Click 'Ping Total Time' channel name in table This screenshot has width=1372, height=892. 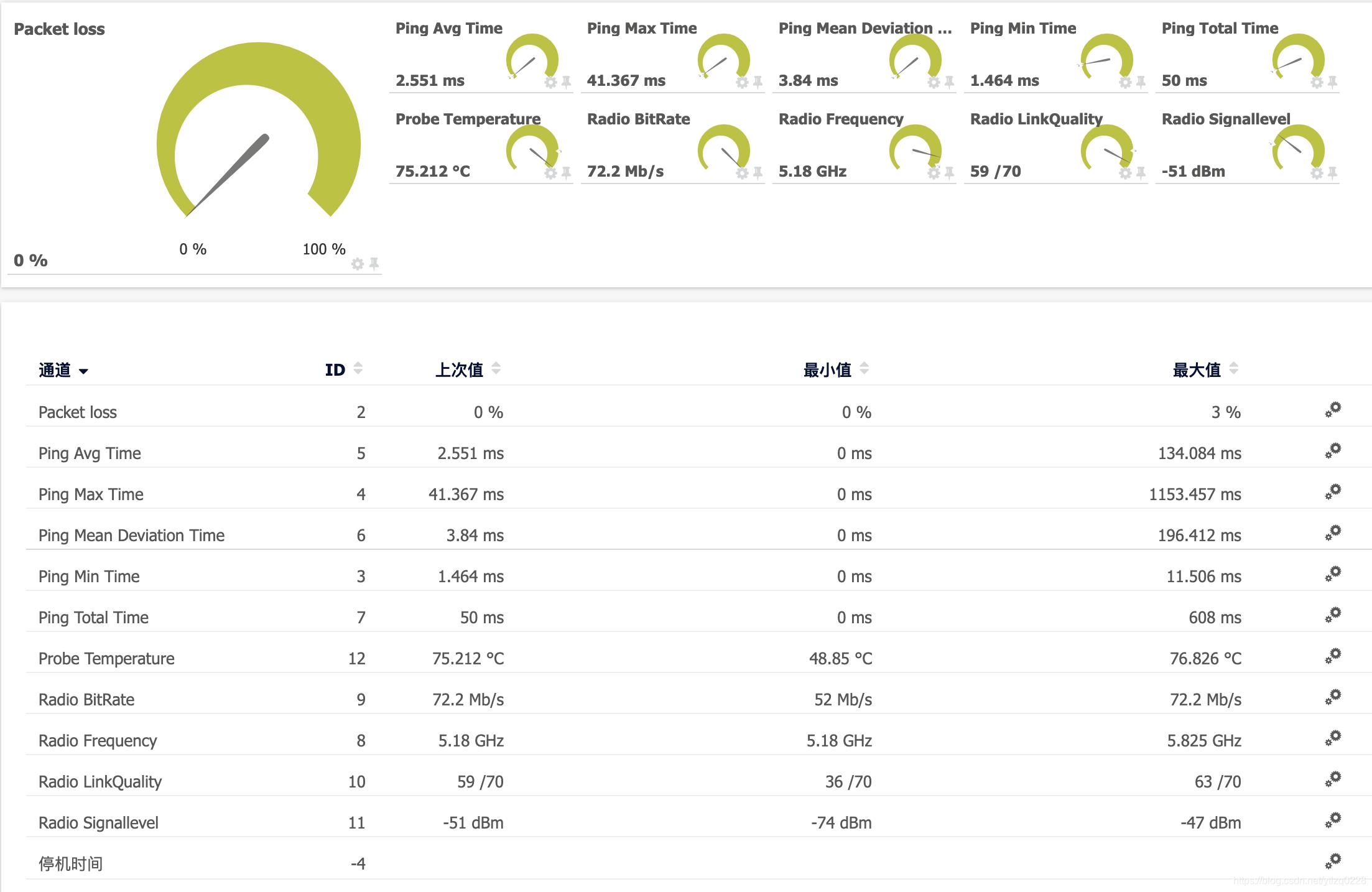[x=93, y=618]
